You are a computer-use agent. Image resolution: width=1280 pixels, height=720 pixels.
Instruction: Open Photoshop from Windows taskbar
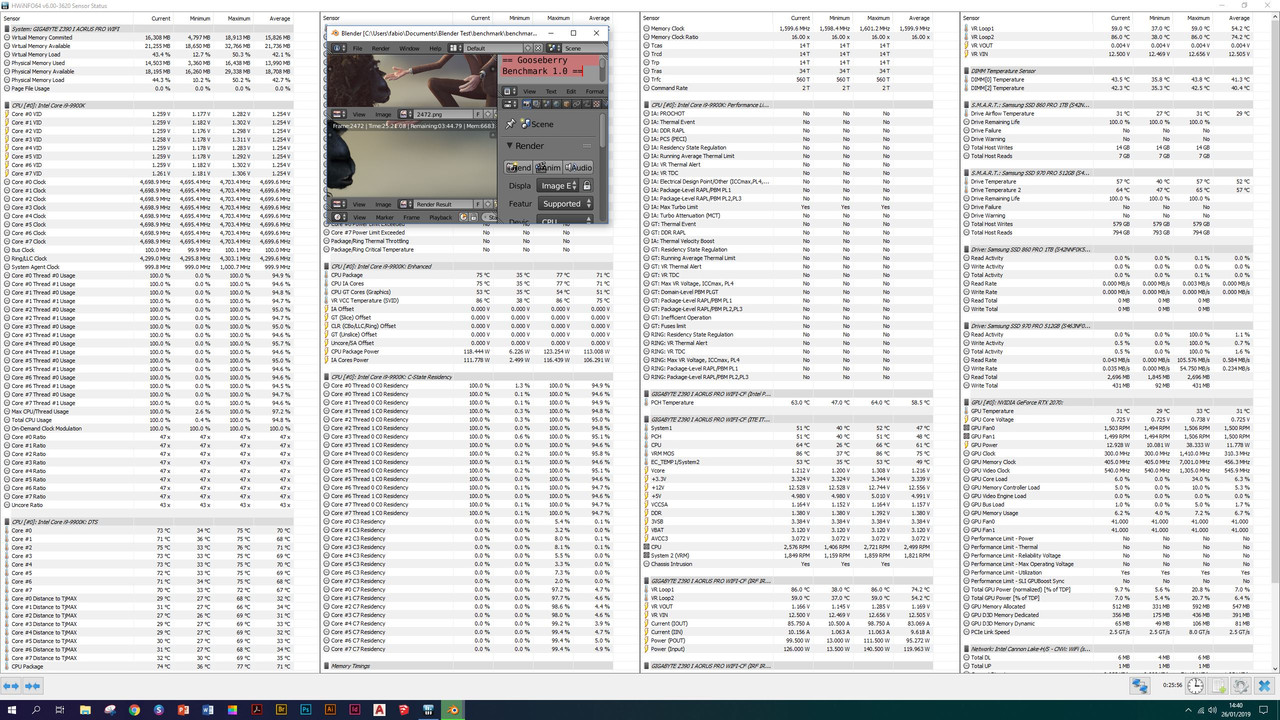(306, 710)
